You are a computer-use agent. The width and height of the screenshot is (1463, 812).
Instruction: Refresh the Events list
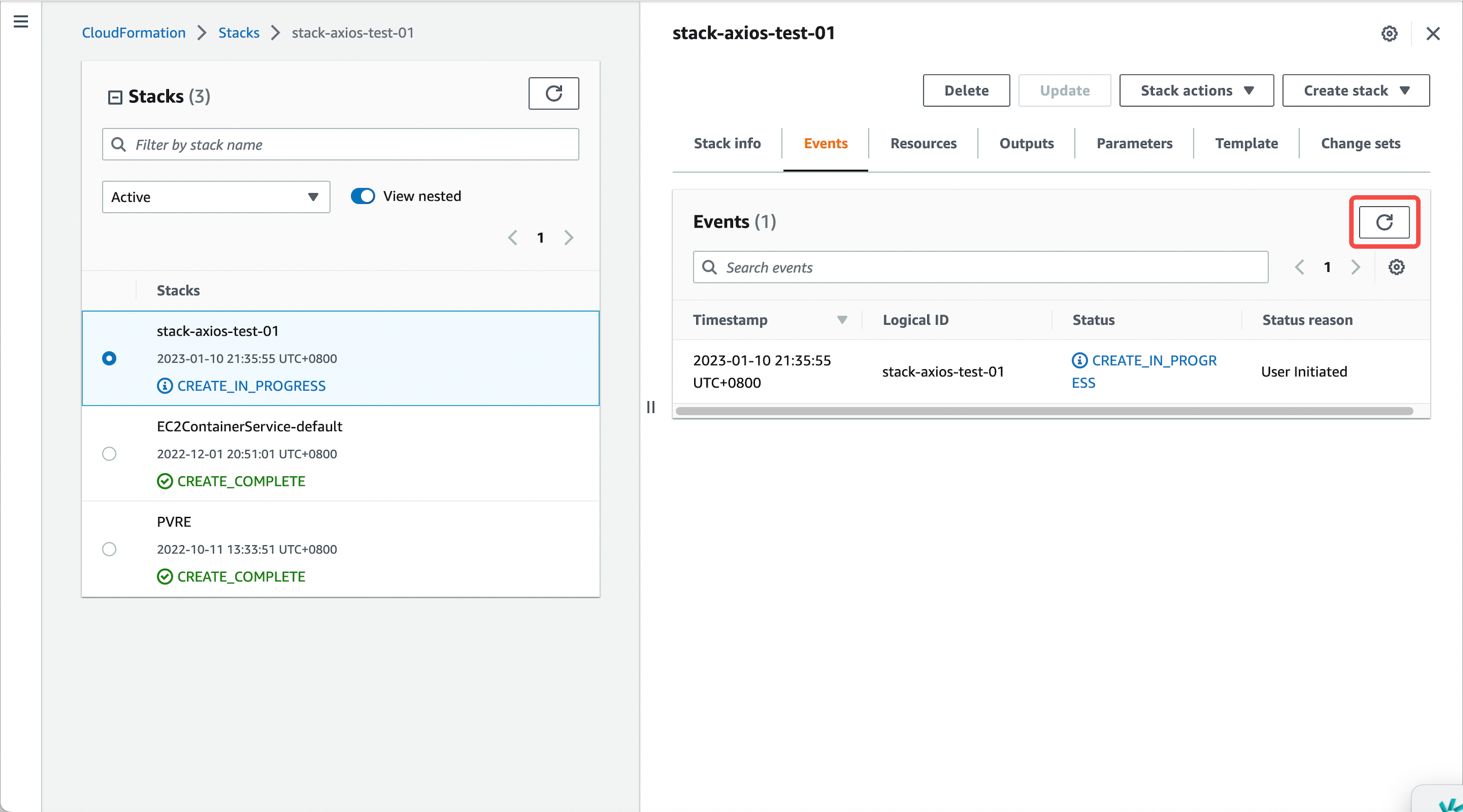(x=1384, y=221)
